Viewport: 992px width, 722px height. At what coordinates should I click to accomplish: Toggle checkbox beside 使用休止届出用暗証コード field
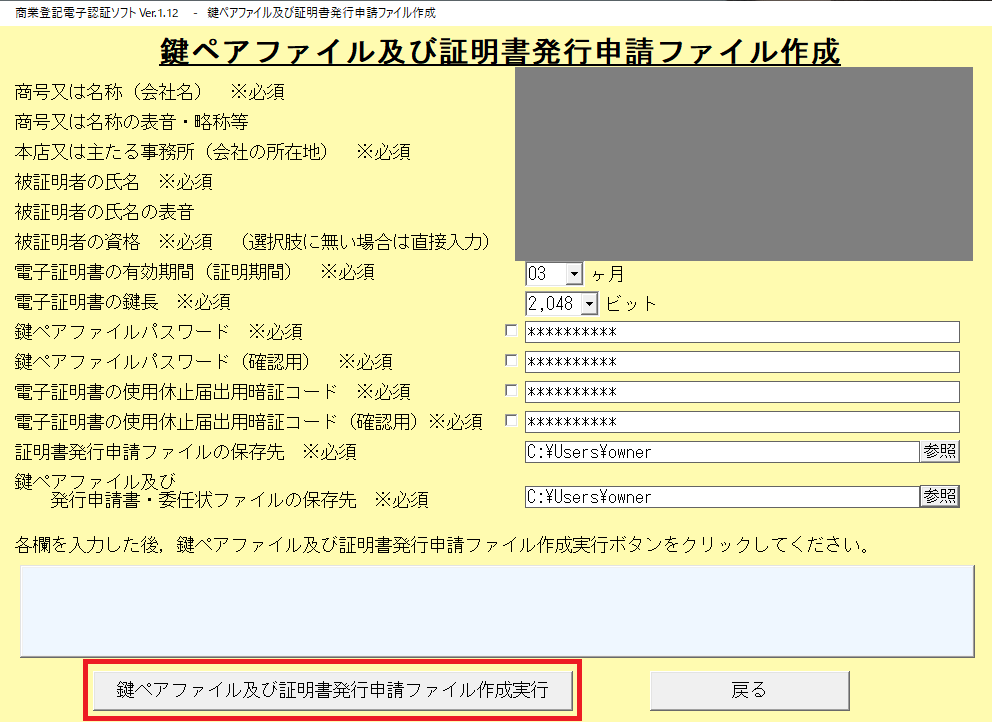(x=512, y=391)
